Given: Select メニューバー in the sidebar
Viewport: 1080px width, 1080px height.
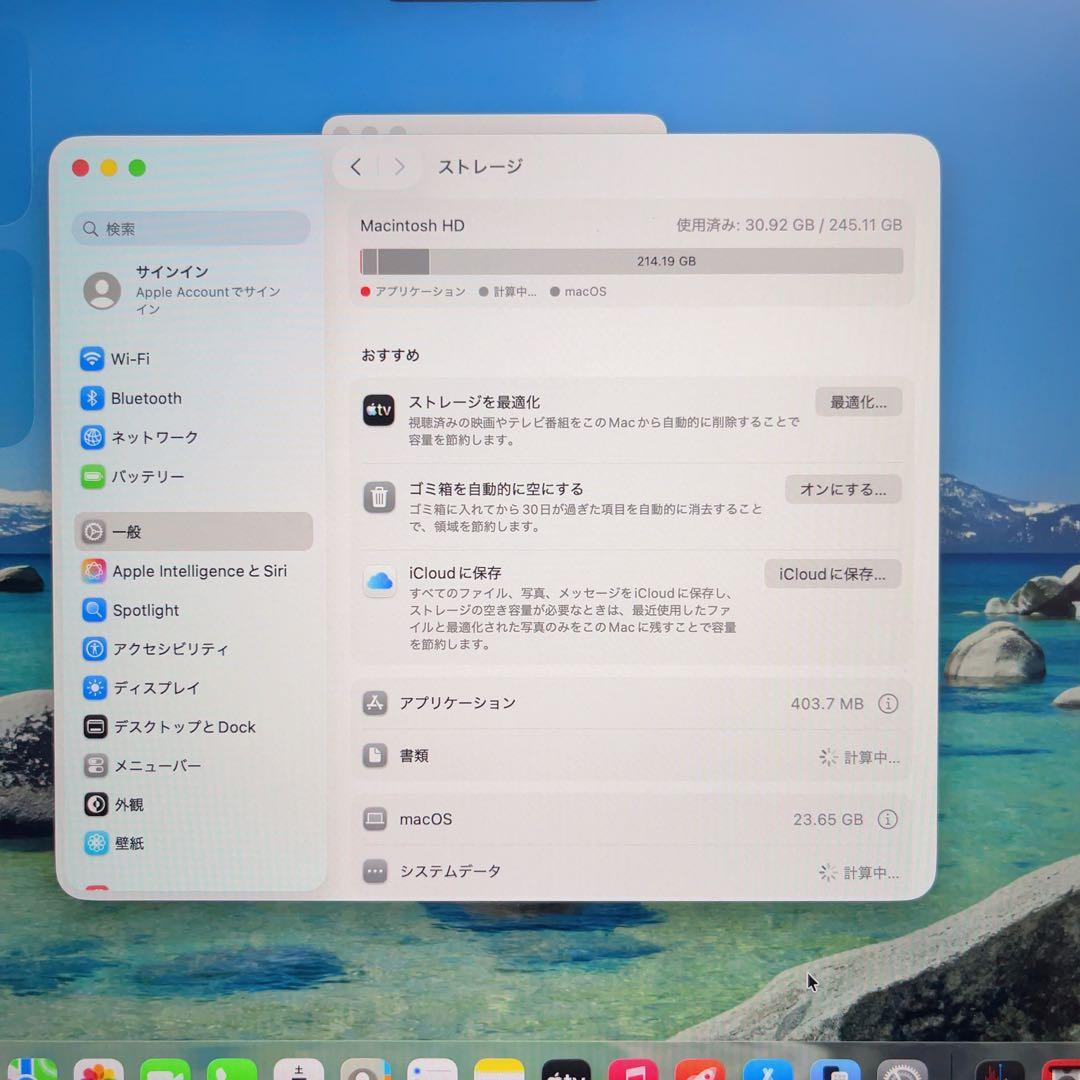Looking at the screenshot, I should coord(157,766).
